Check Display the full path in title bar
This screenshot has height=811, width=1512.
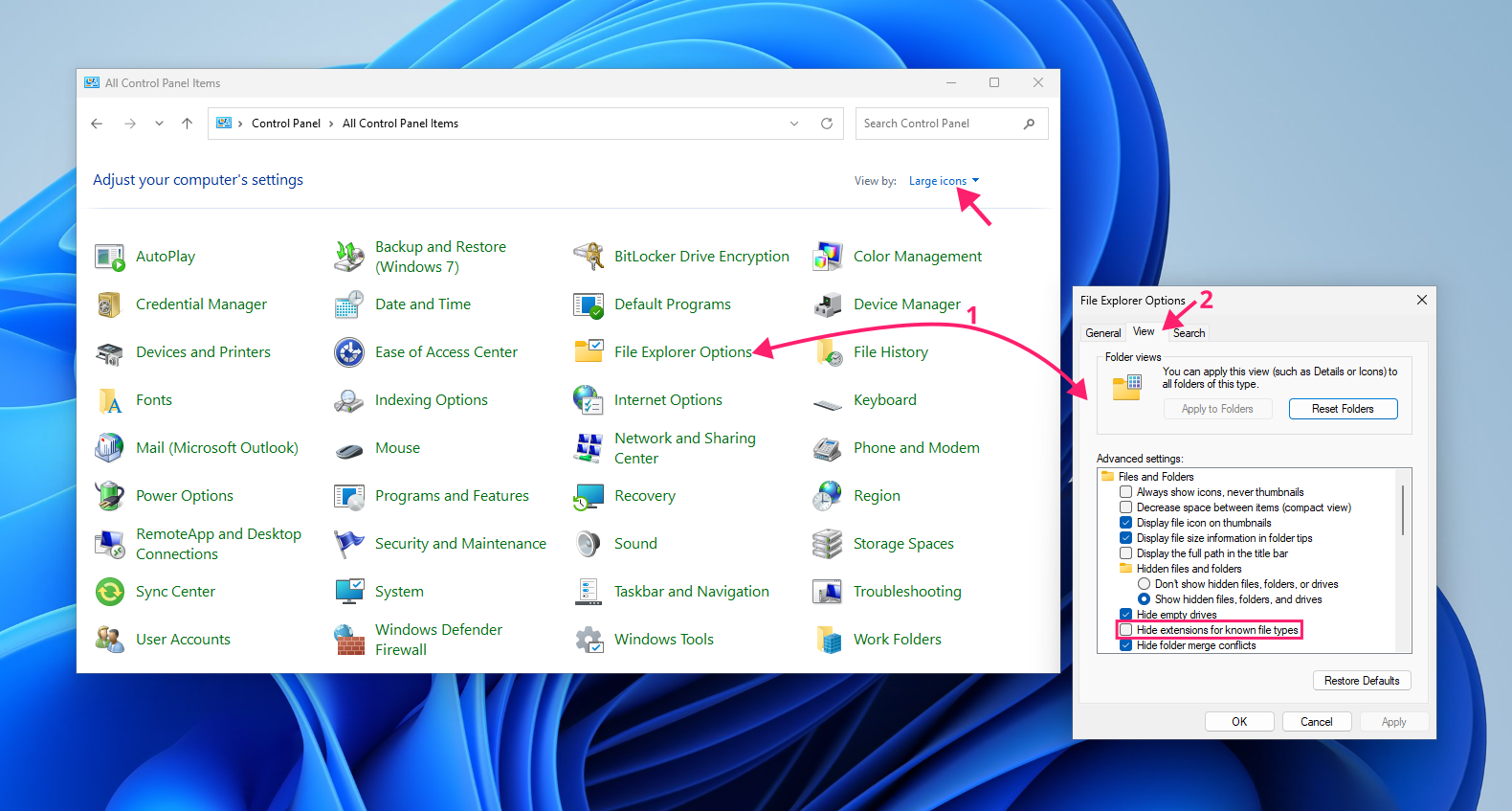1126,553
